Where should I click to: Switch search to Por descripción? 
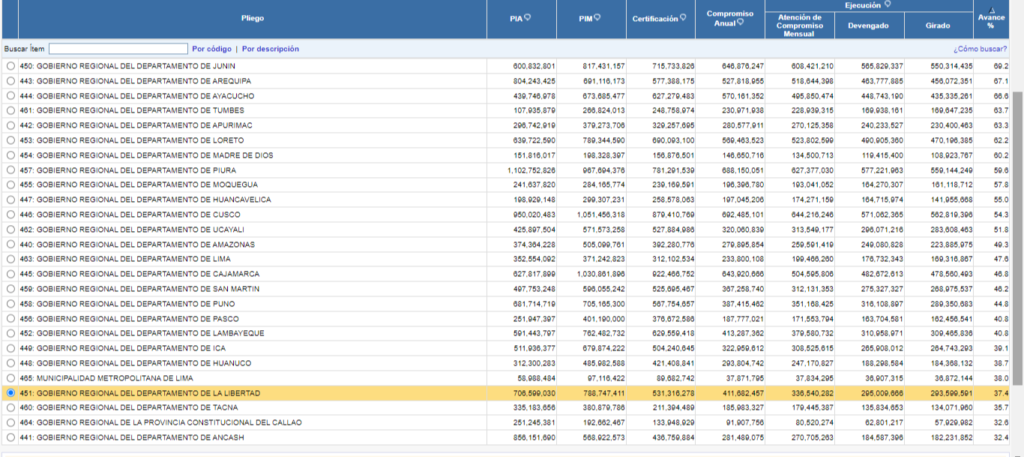tap(270, 49)
